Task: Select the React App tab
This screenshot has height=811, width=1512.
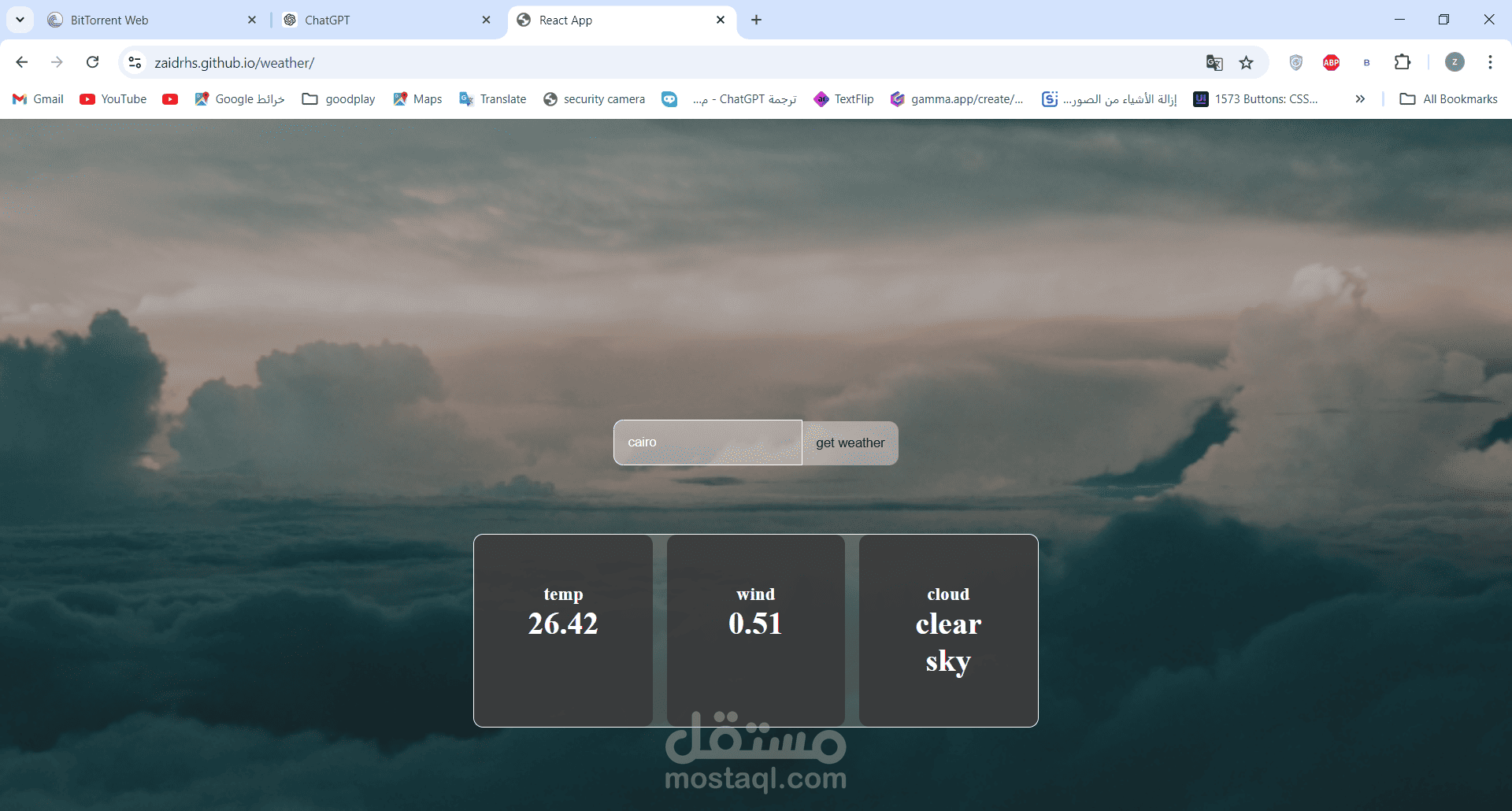Action: click(622, 20)
